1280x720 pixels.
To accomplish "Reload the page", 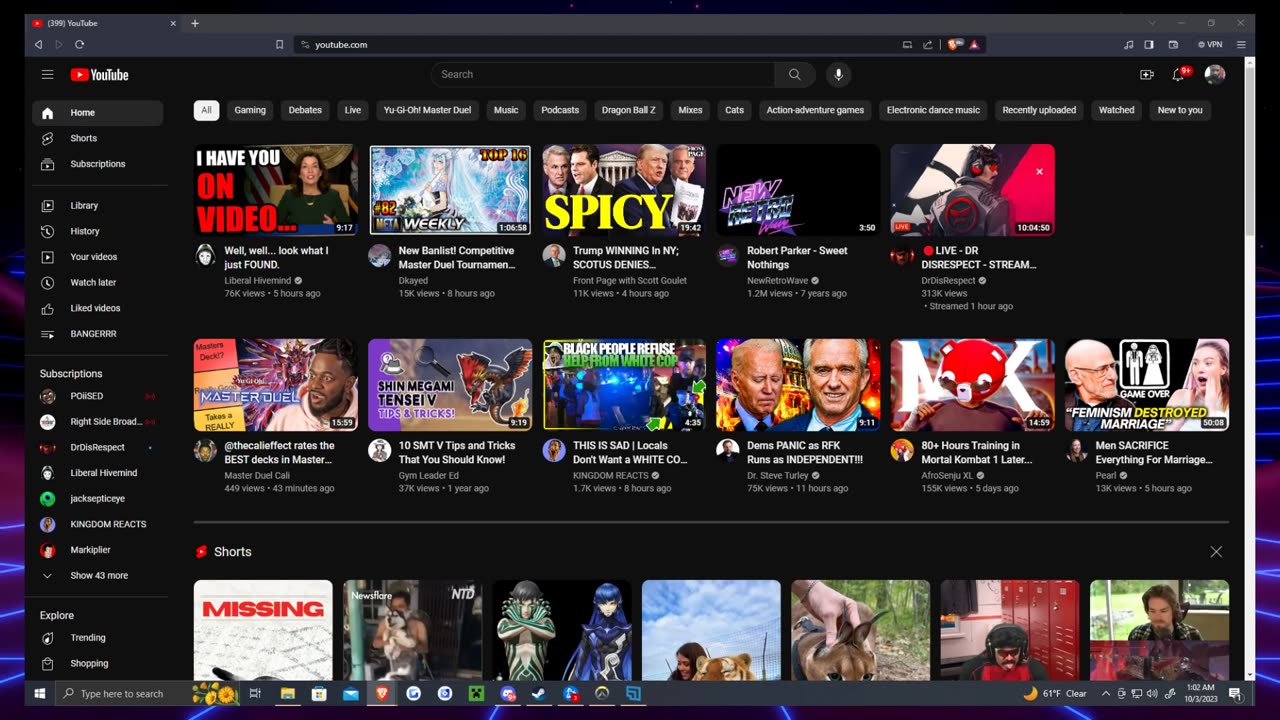I will [x=79, y=44].
